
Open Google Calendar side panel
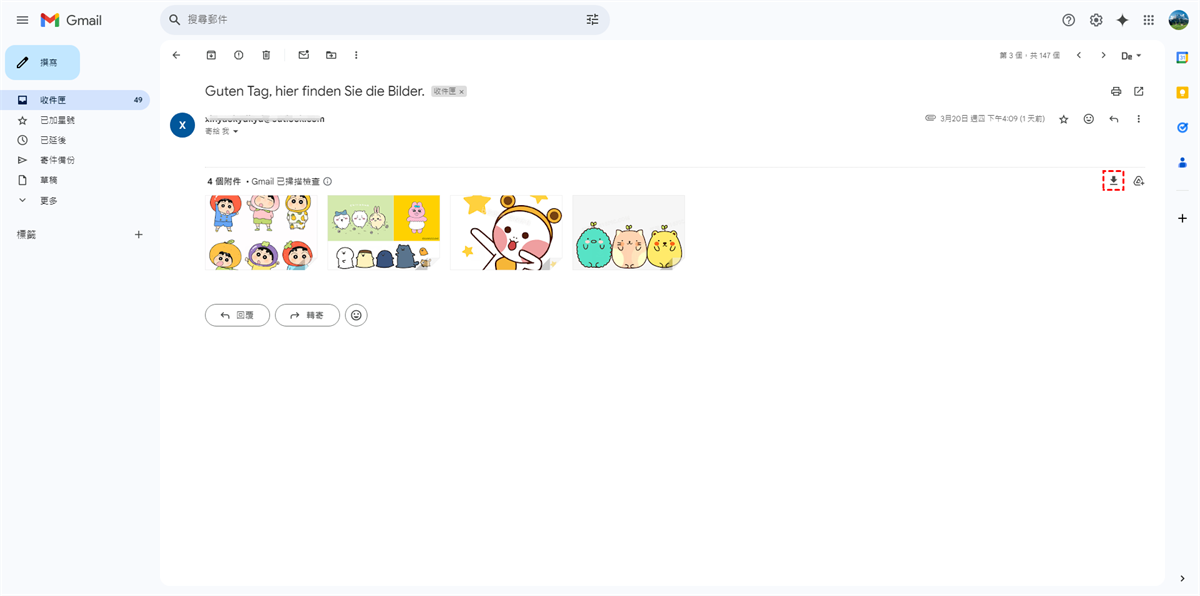[x=1183, y=57]
